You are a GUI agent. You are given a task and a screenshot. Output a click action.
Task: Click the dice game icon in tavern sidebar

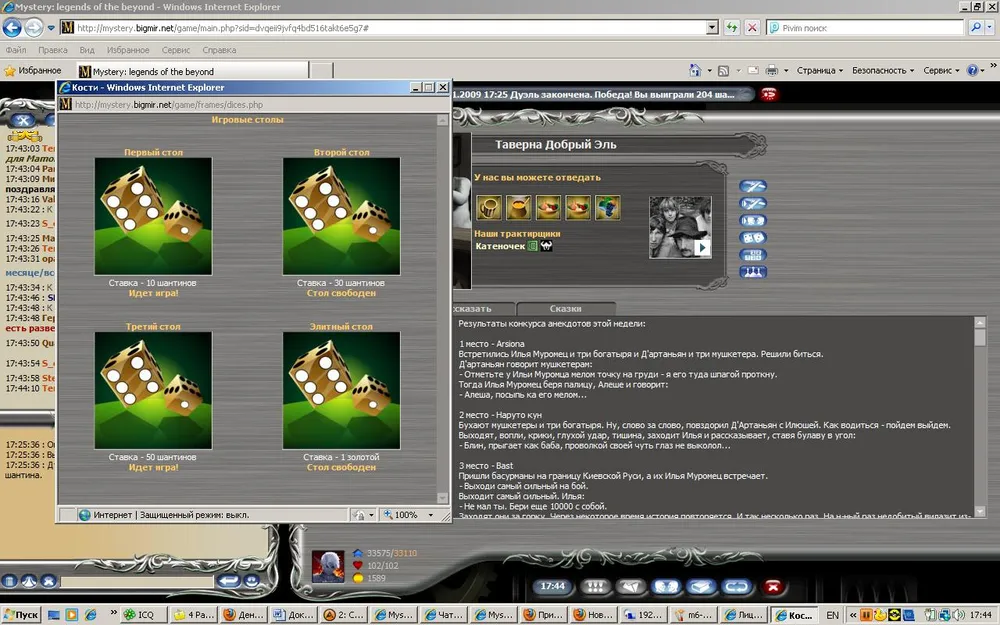pyautogui.click(x=752, y=238)
